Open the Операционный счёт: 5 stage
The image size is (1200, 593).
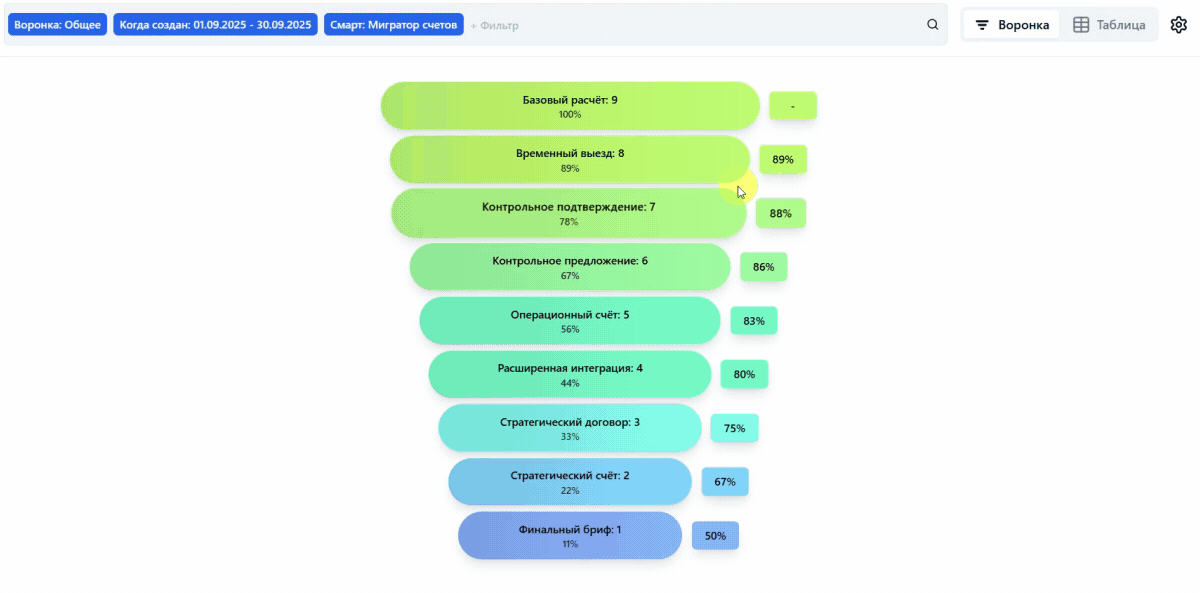[x=570, y=321]
